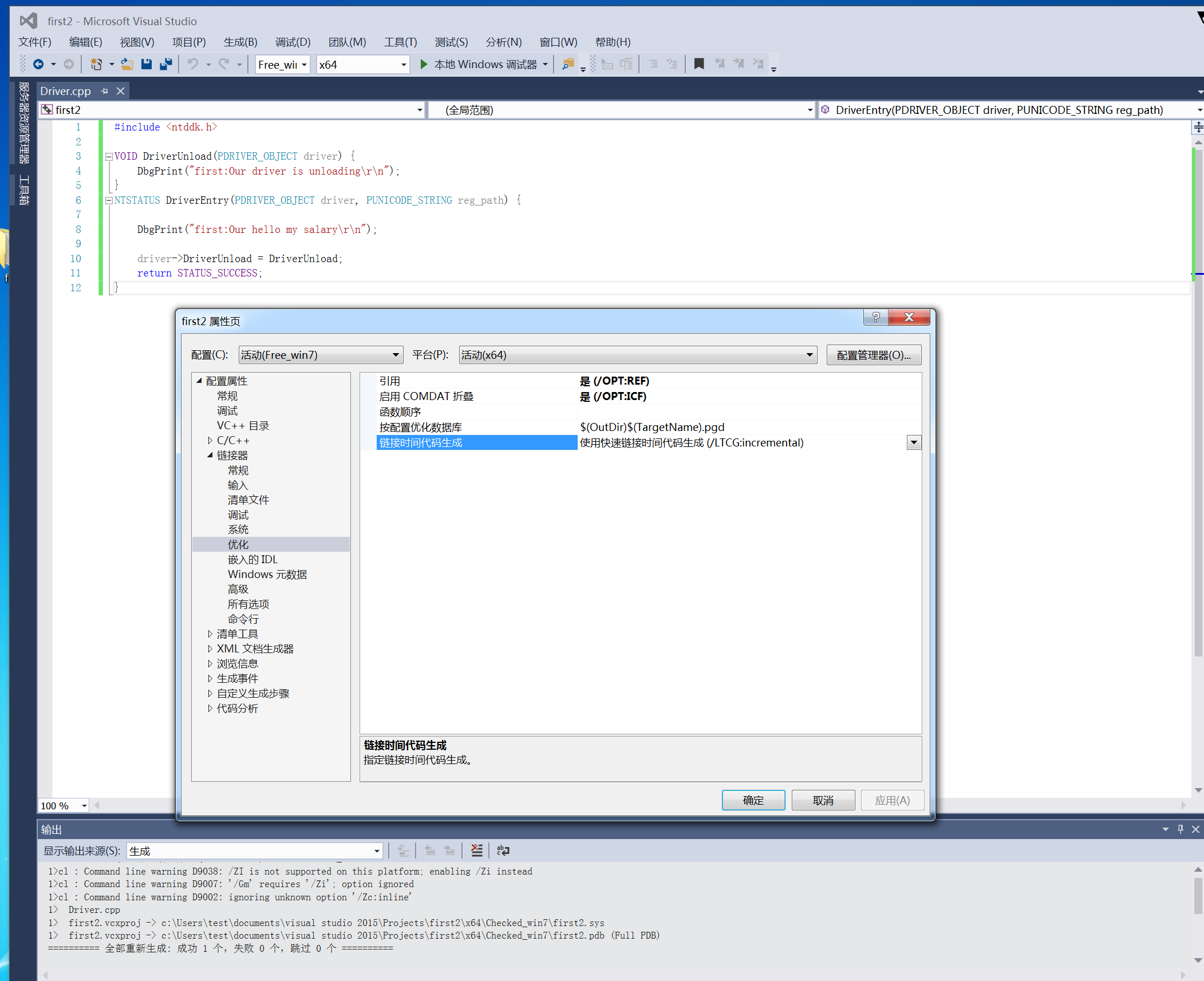
Task: Click the Save file toolbar icon
Action: [x=147, y=64]
